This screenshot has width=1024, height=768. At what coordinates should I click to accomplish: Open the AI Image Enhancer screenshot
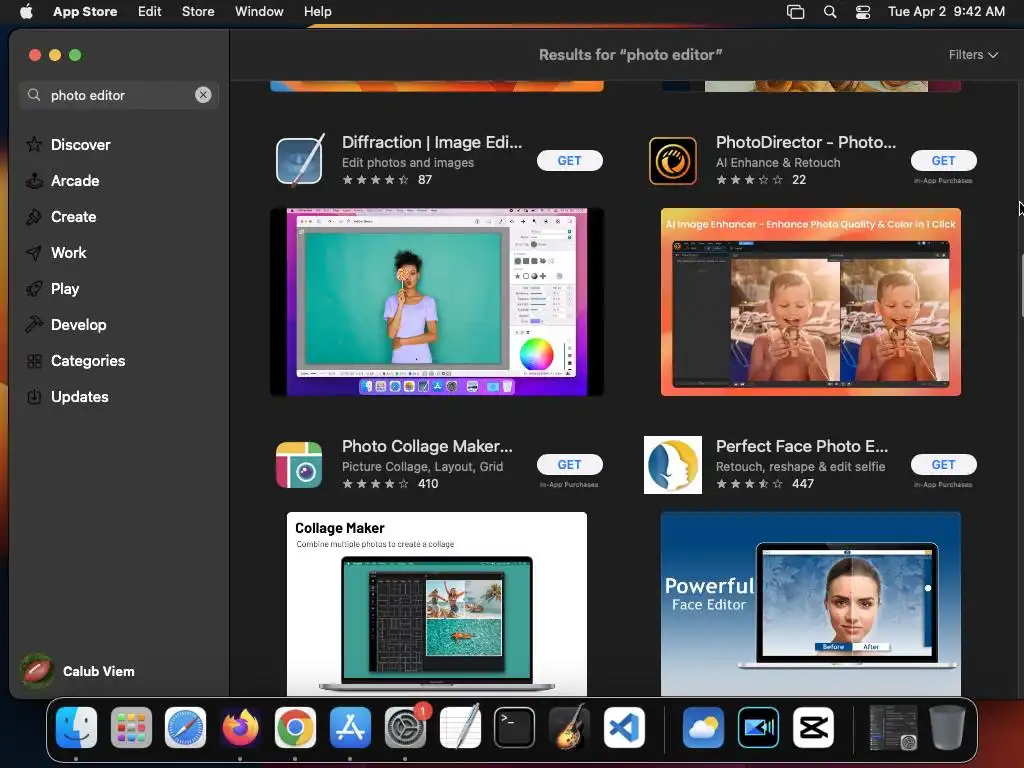[x=810, y=302]
